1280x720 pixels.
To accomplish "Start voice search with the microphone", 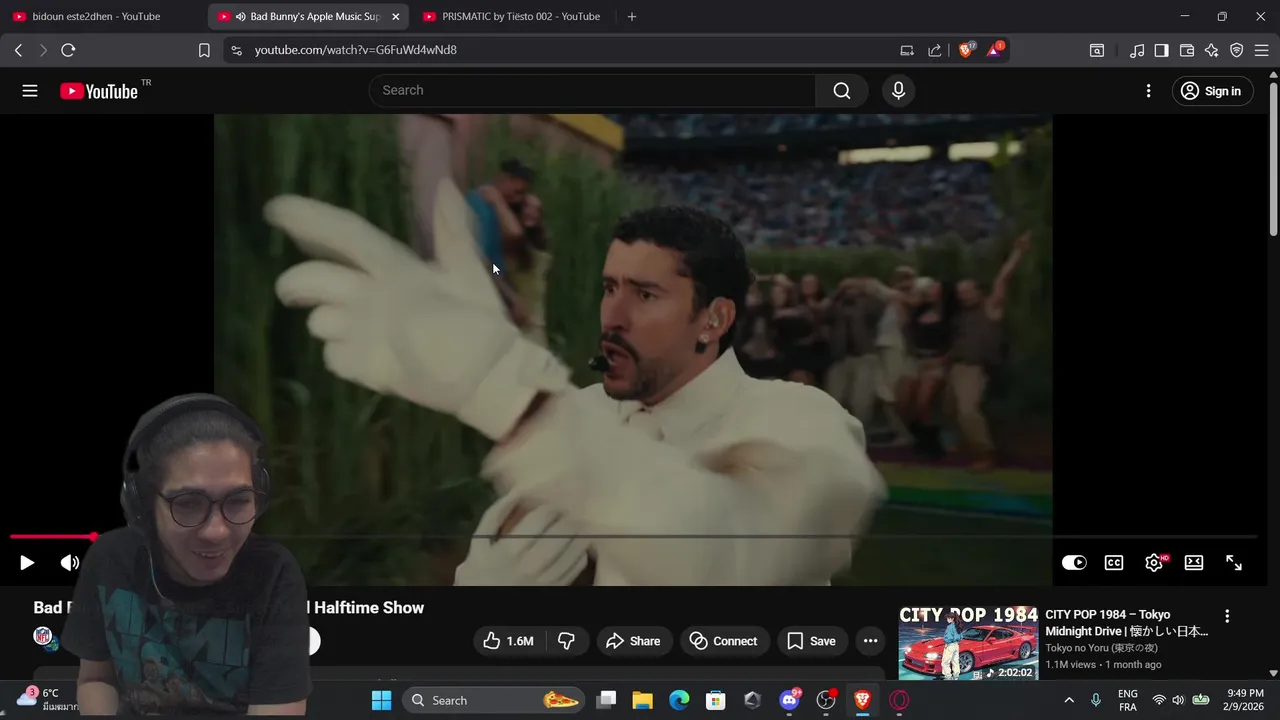I will [898, 91].
